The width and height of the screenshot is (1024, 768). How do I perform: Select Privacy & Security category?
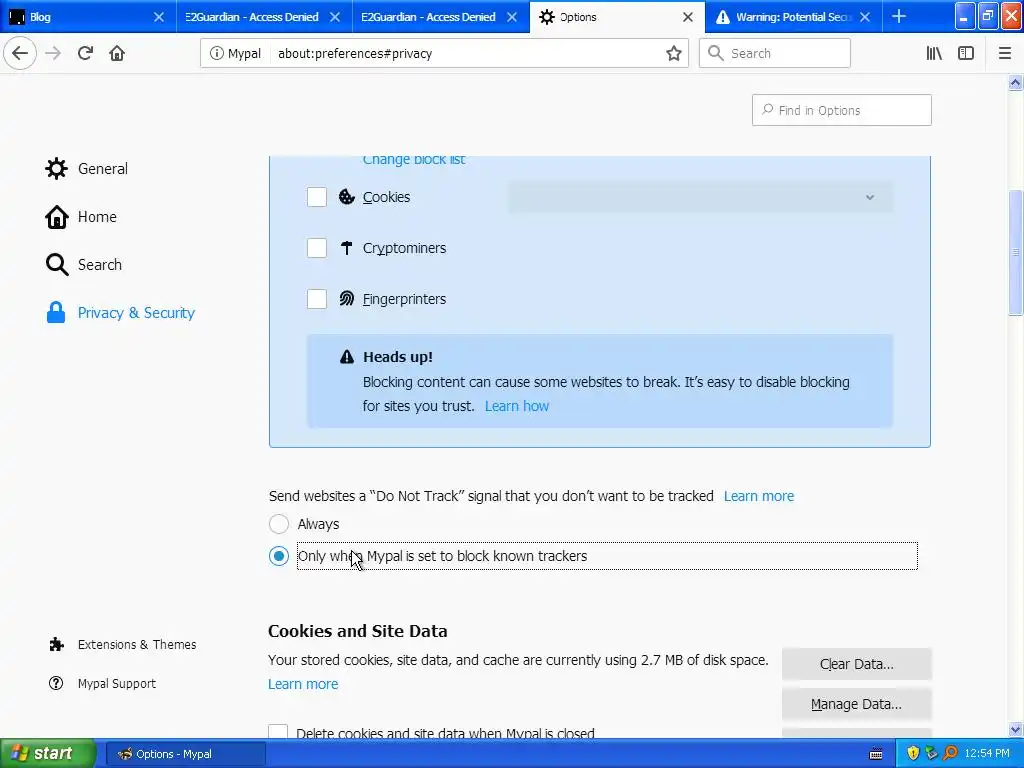click(x=120, y=313)
